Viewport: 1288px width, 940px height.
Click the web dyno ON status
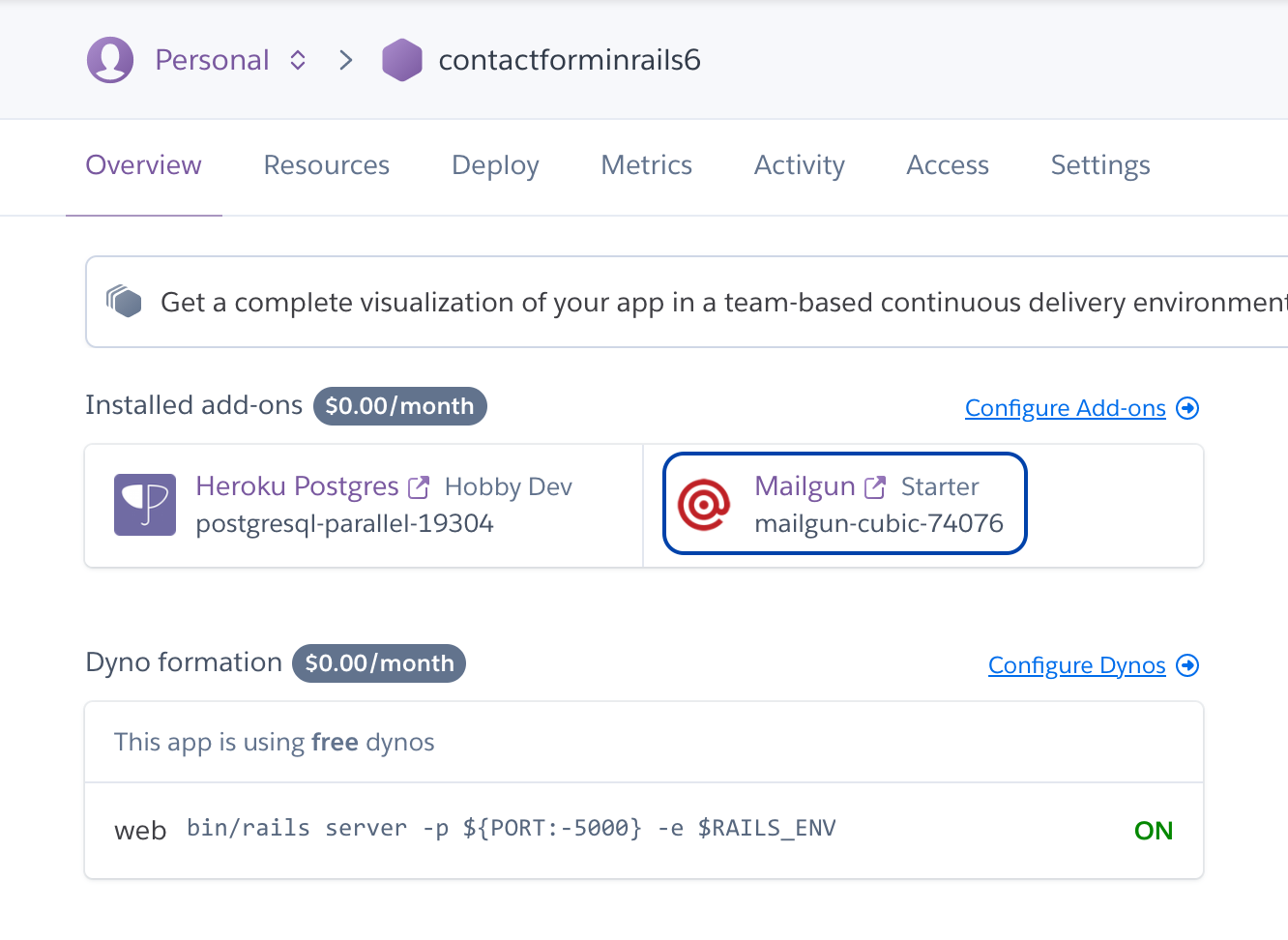click(x=1154, y=831)
